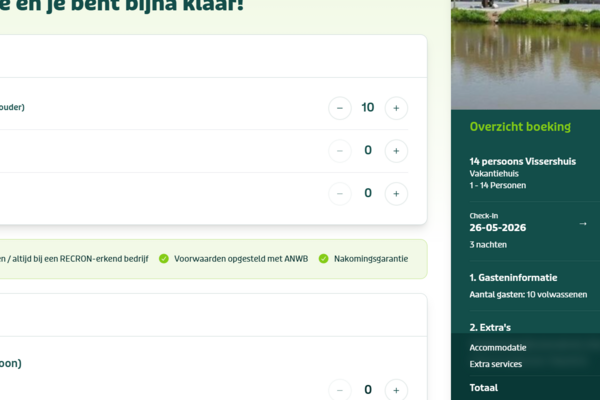Decrease the guest count showing 10
The width and height of the screenshot is (600, 400).
pos(340,108)
